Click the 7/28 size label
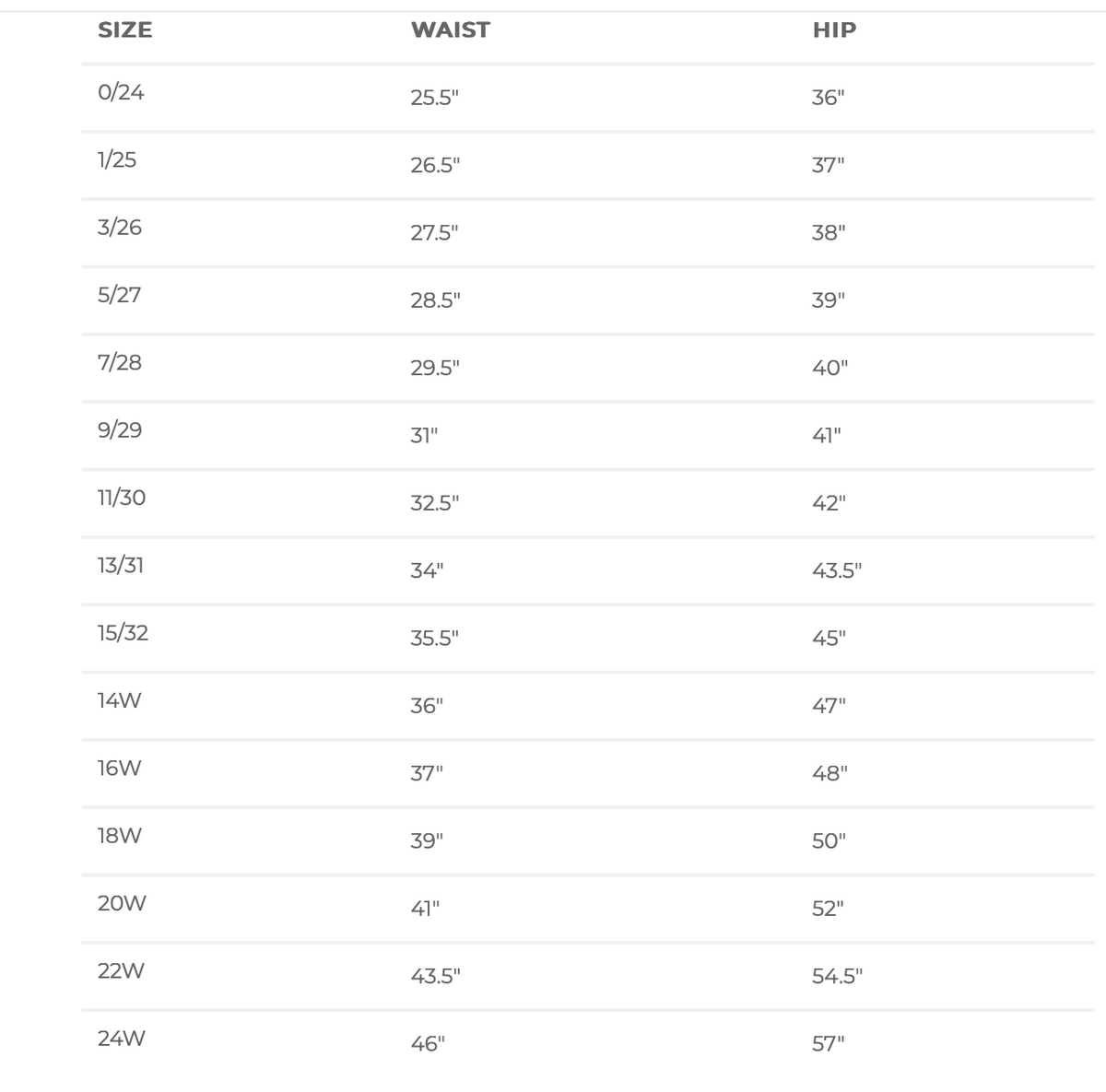Image resolution: width=1106 pixels, height=1092 pixels. coord(120,362)
